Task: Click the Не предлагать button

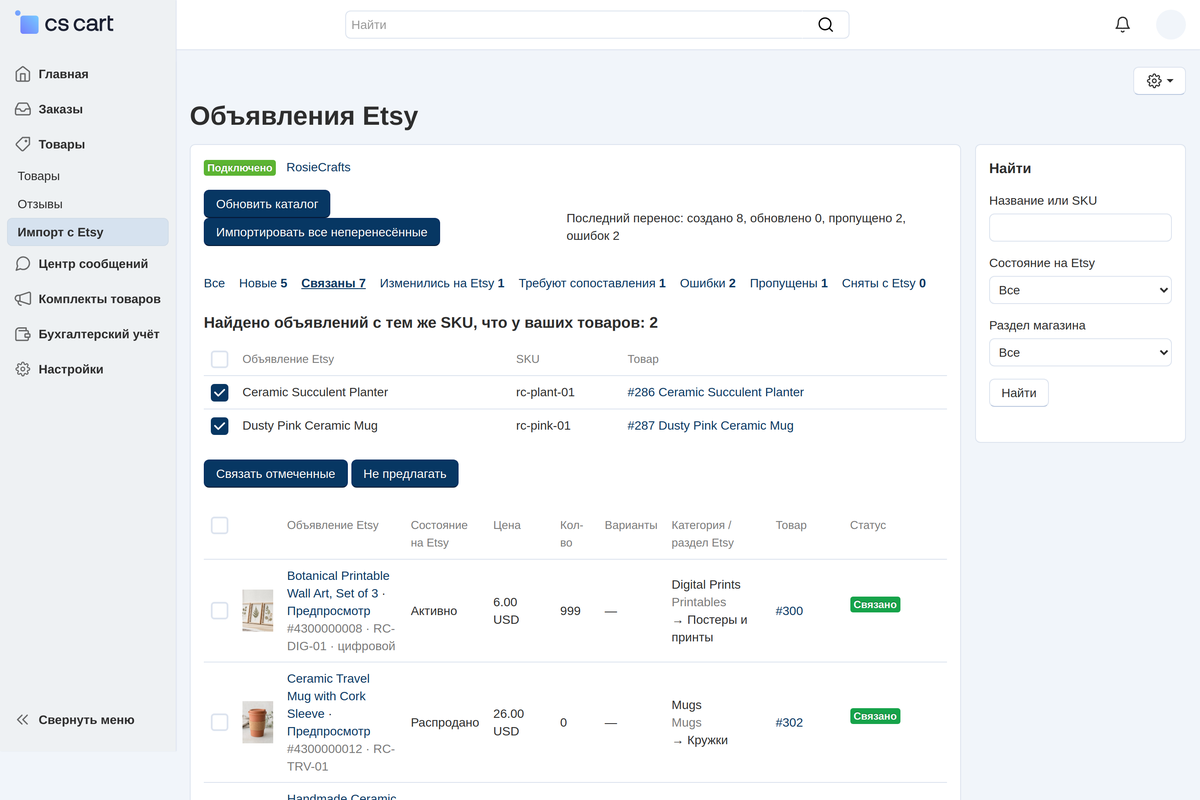Action: (405, 473)
